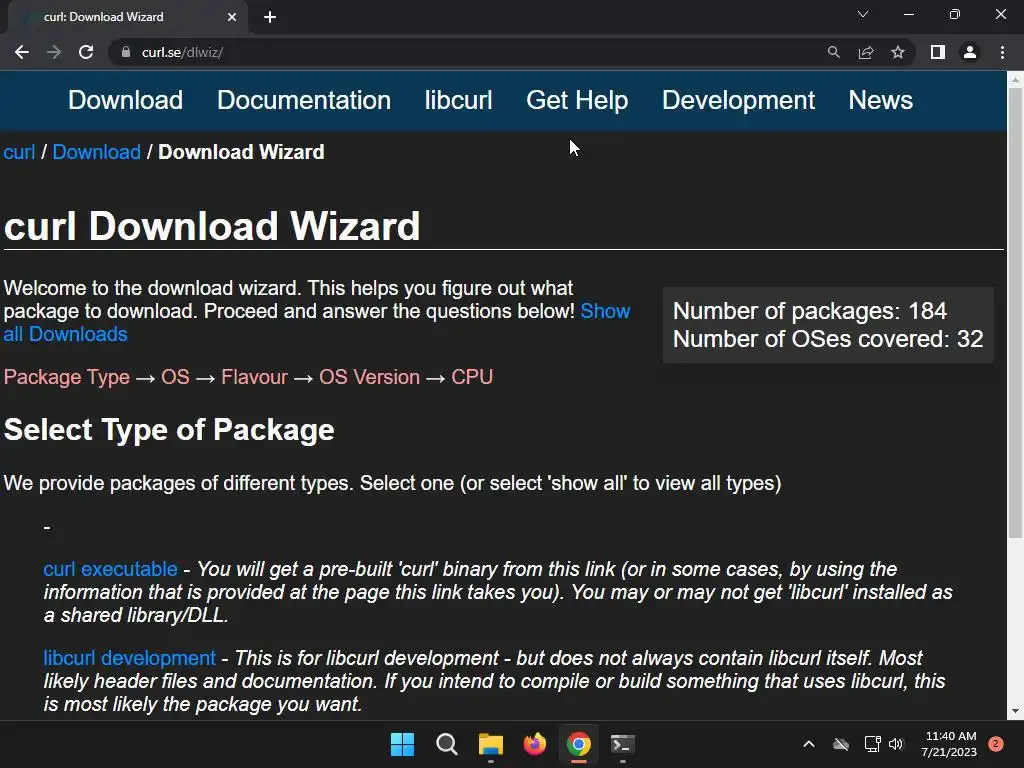Expand the tab search chevron
This screenshot has width=1024, height=768.
(863, 14)
